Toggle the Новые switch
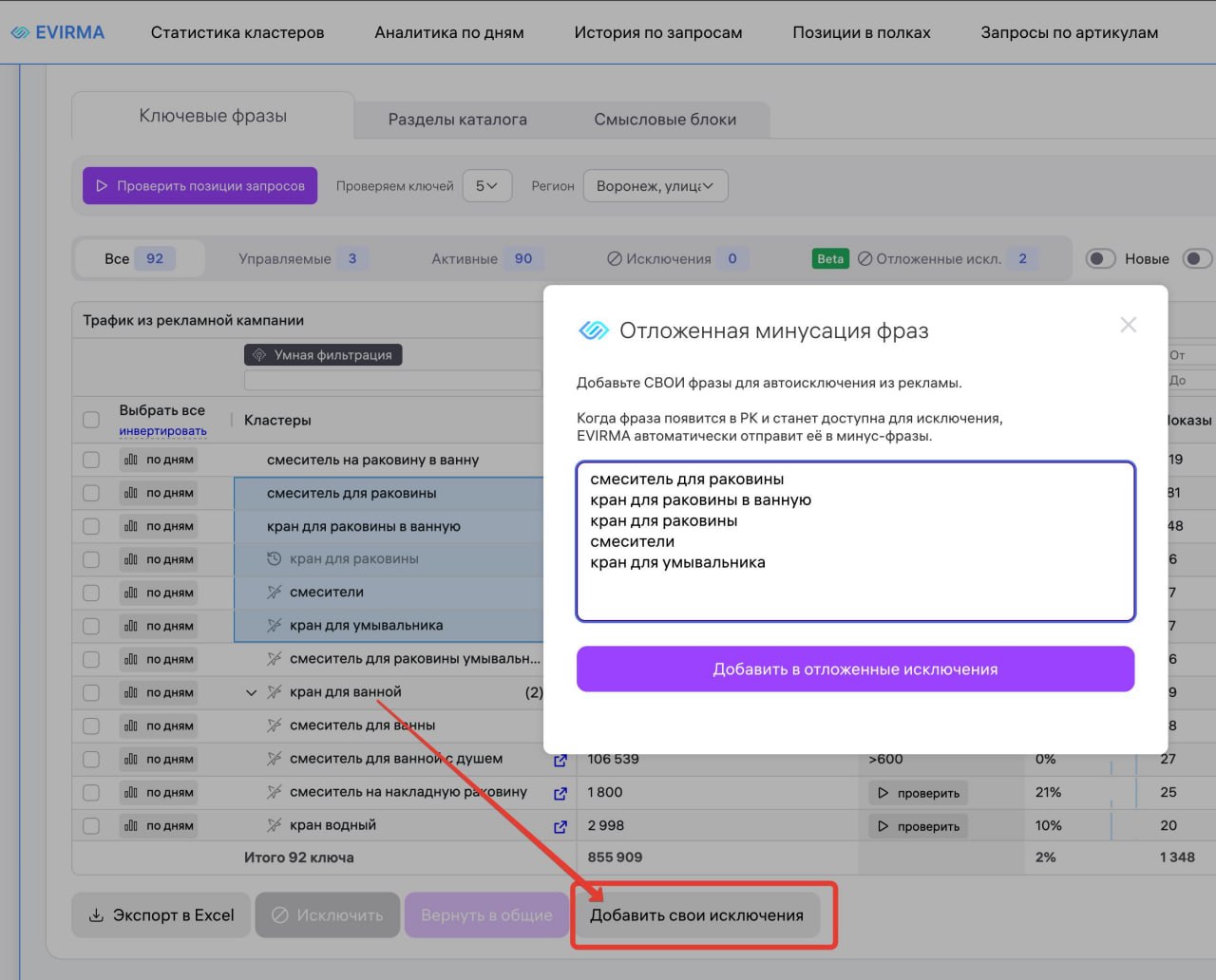The image size is (1216, 980). coord(1100,258)
